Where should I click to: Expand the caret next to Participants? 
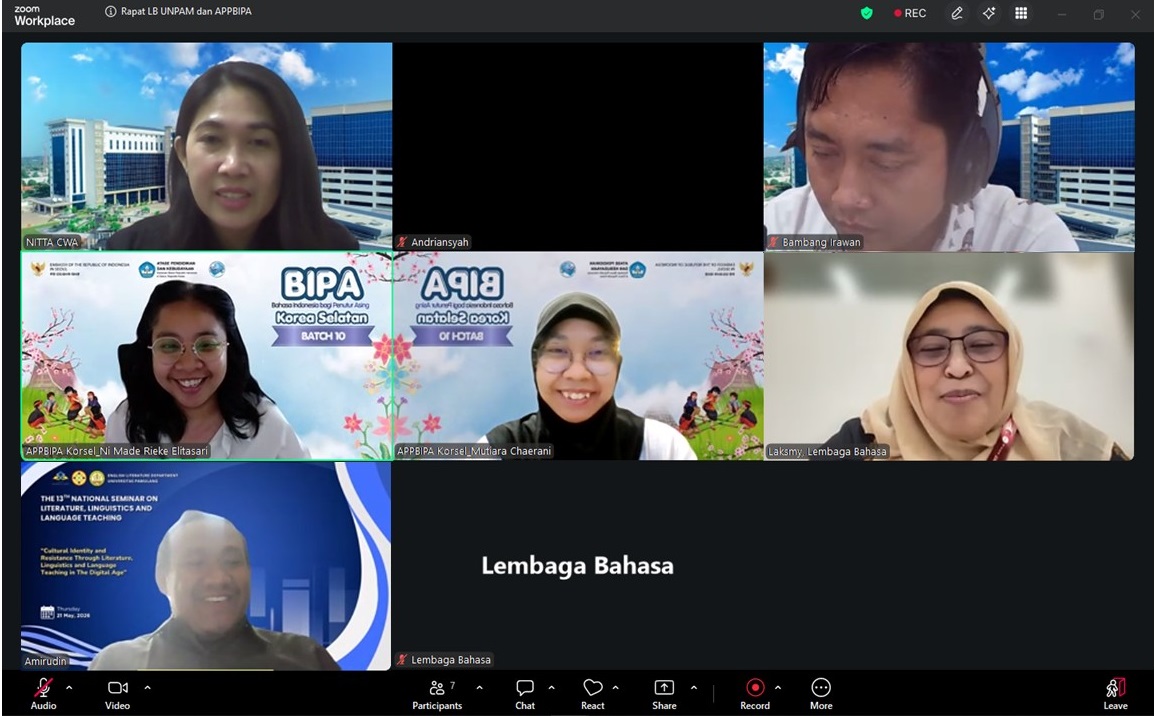(x=480, y=687)
